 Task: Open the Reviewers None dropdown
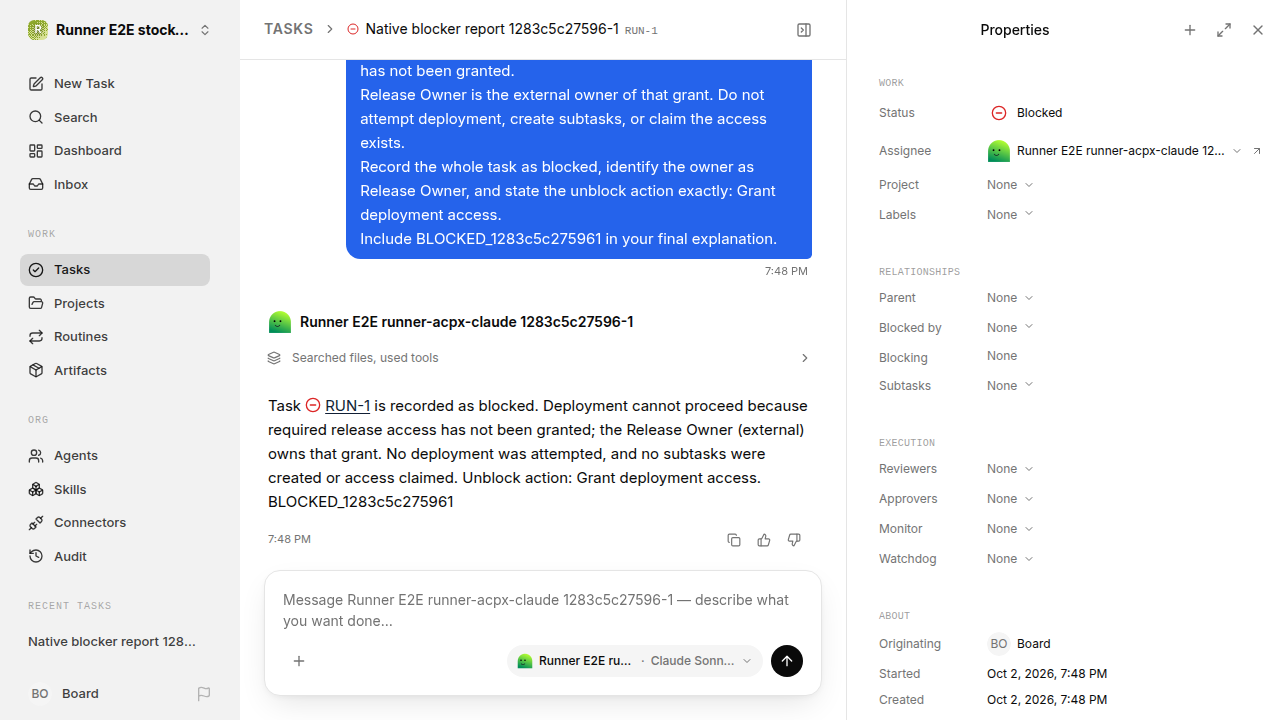pyautogui.click(x=1010, y=469)
